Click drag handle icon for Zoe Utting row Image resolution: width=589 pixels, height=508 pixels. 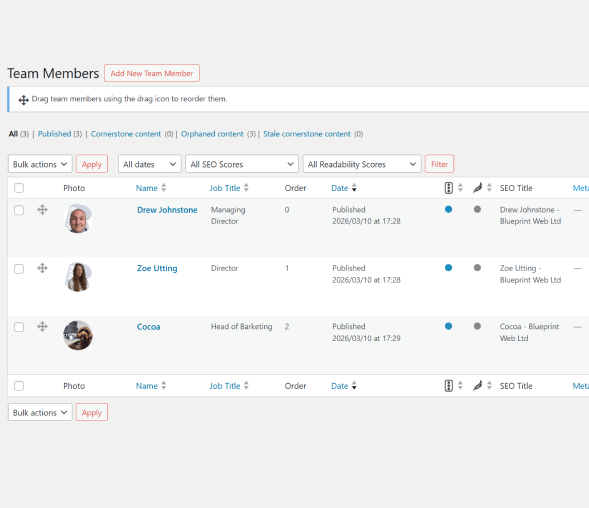[42, 268]
